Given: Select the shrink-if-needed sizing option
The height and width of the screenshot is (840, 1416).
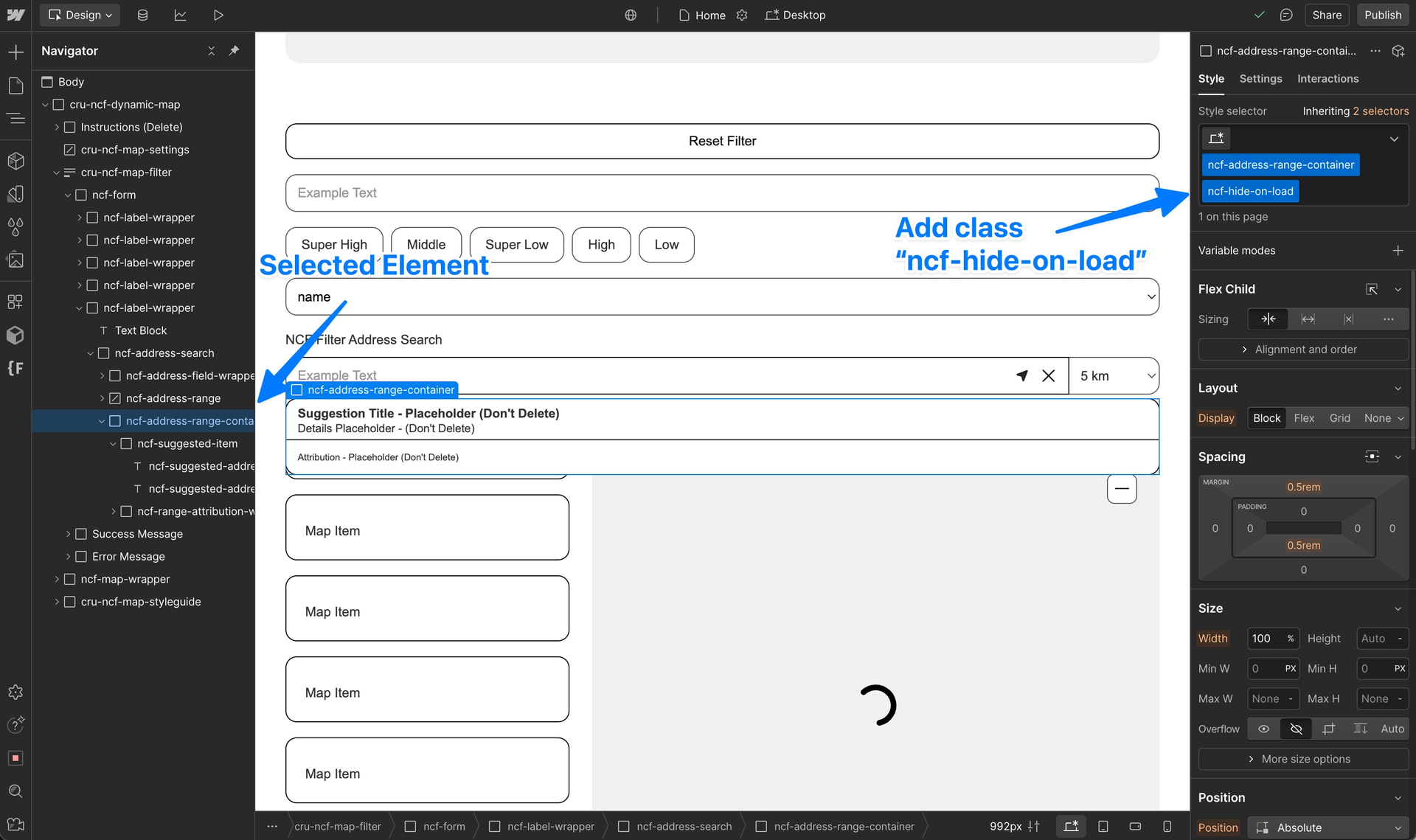Looking at the screenshot, I should [x=1268, y=319].
